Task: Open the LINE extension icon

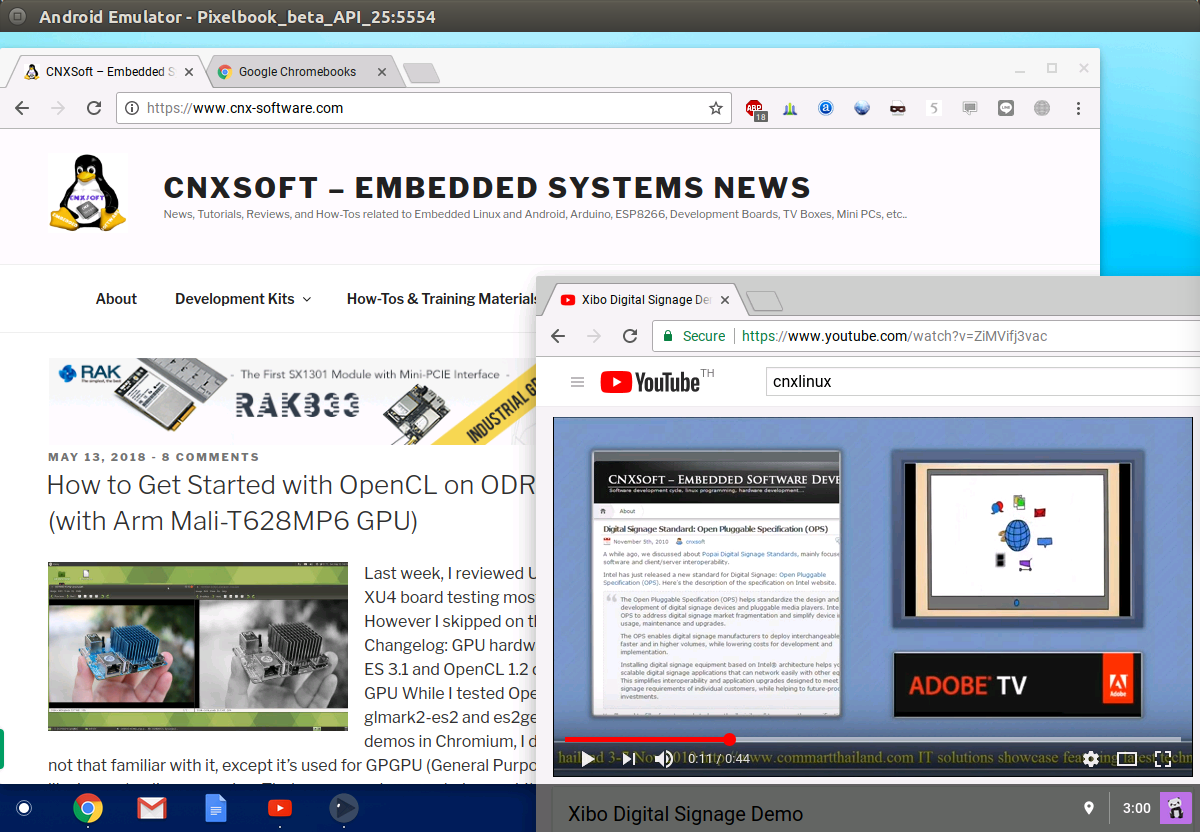Action: tap(1006, 108)
